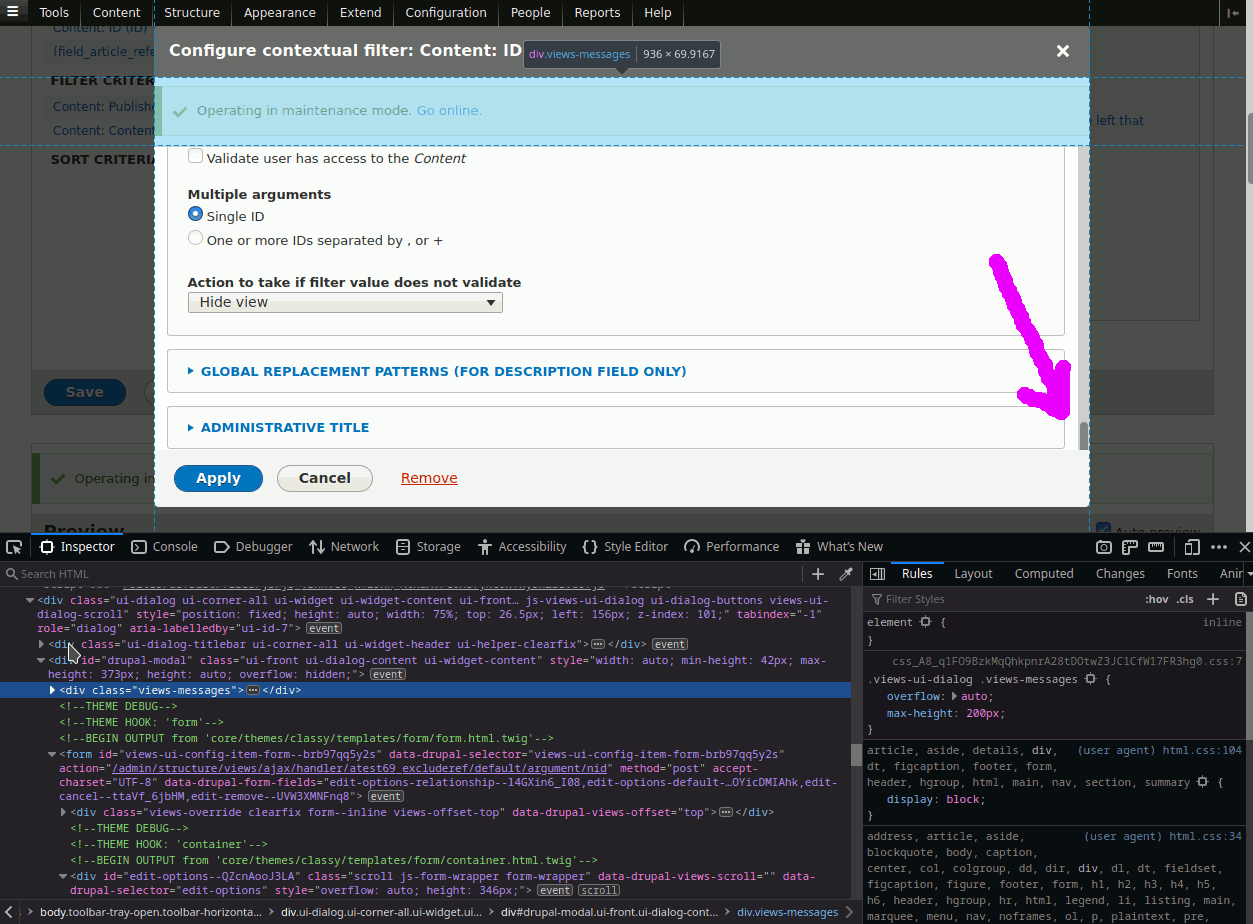Take a screenshot with the camera icon
Image resolution: width=1253 pixels, height=924 pixels.
point(1103,547)
